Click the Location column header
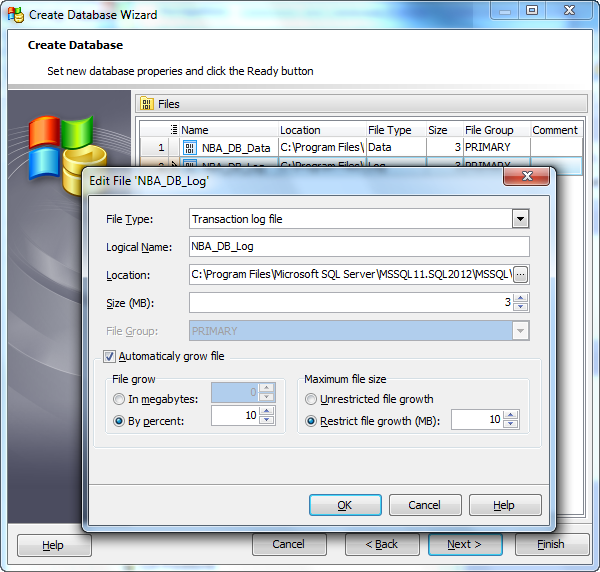Screen dimensions: 600x572 pos(300,130)
